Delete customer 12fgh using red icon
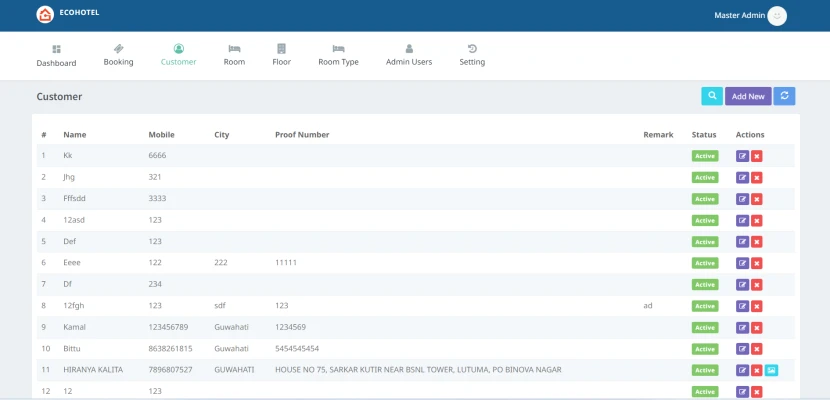 click(x=757, y=306)
